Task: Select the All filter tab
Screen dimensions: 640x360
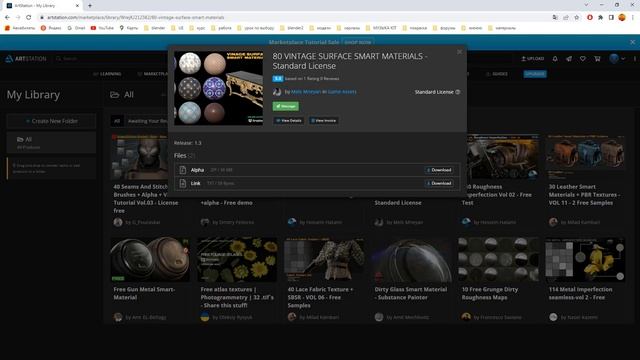Action: tap(117, 121)
